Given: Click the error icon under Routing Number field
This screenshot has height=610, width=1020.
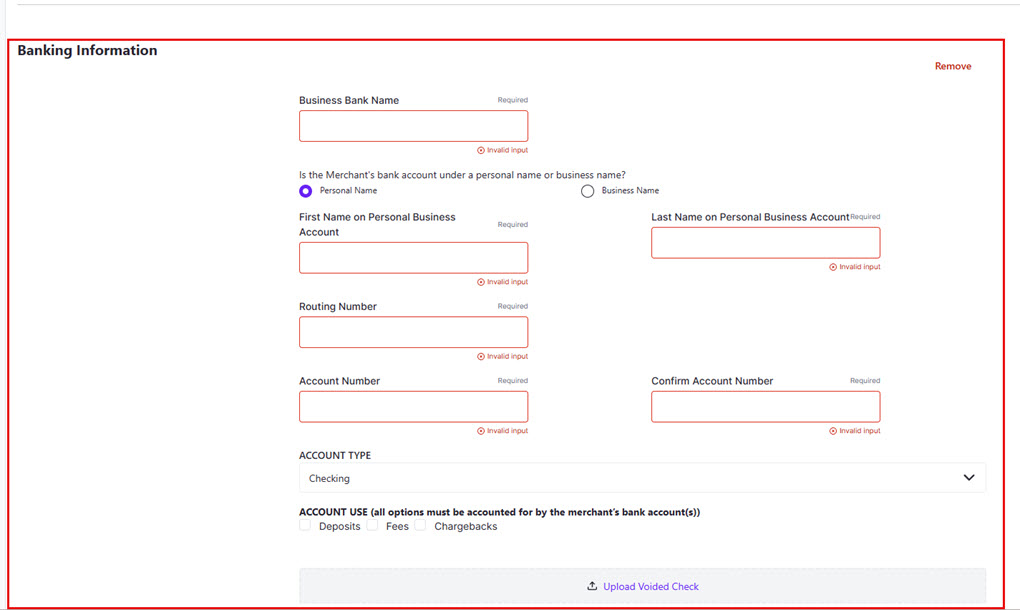Looking at the screenshot, I should point(481,356).
